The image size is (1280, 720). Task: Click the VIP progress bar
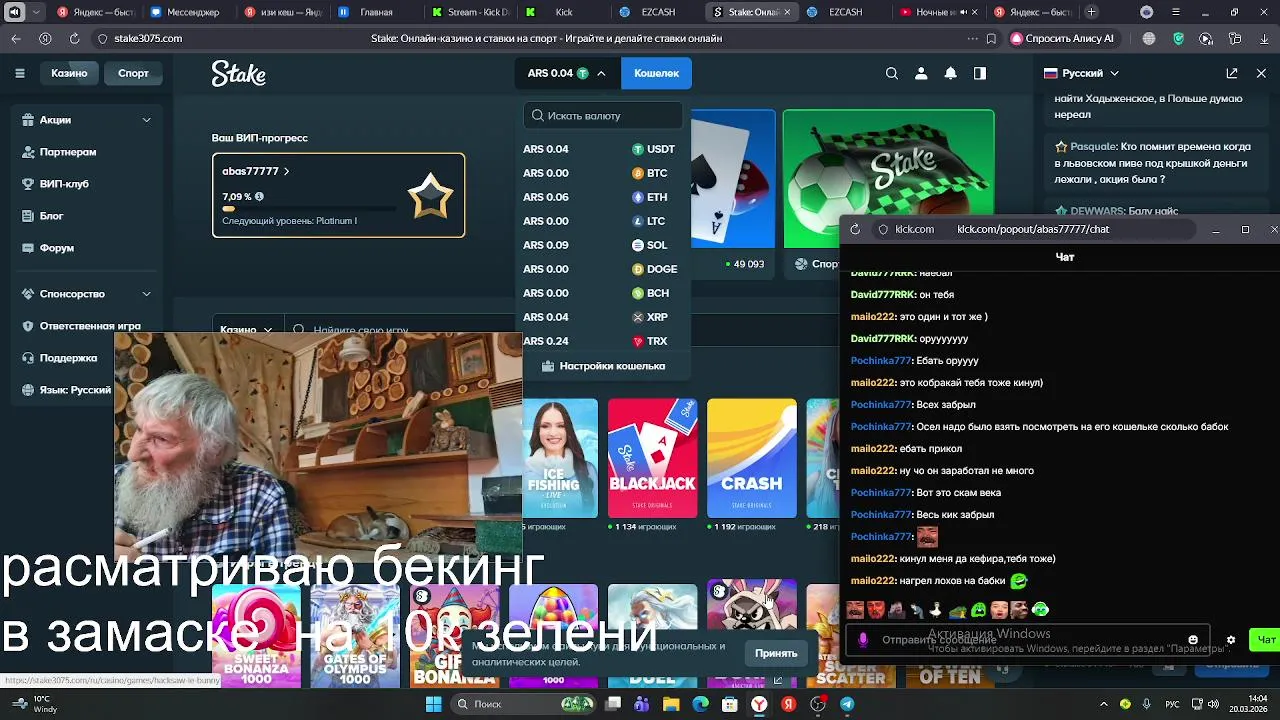coord(308,208)
